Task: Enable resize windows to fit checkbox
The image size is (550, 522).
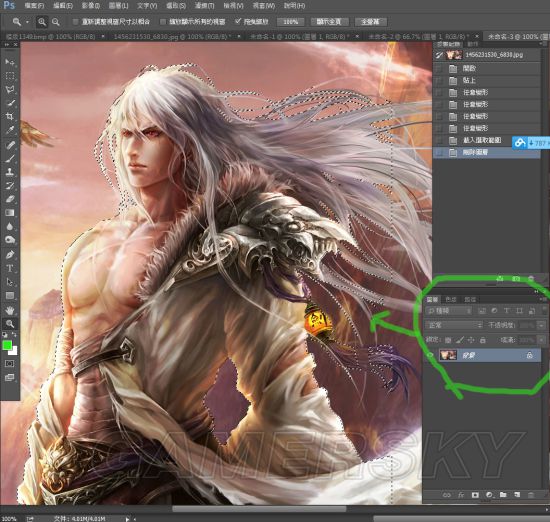Action: click(x=75, y=22)
